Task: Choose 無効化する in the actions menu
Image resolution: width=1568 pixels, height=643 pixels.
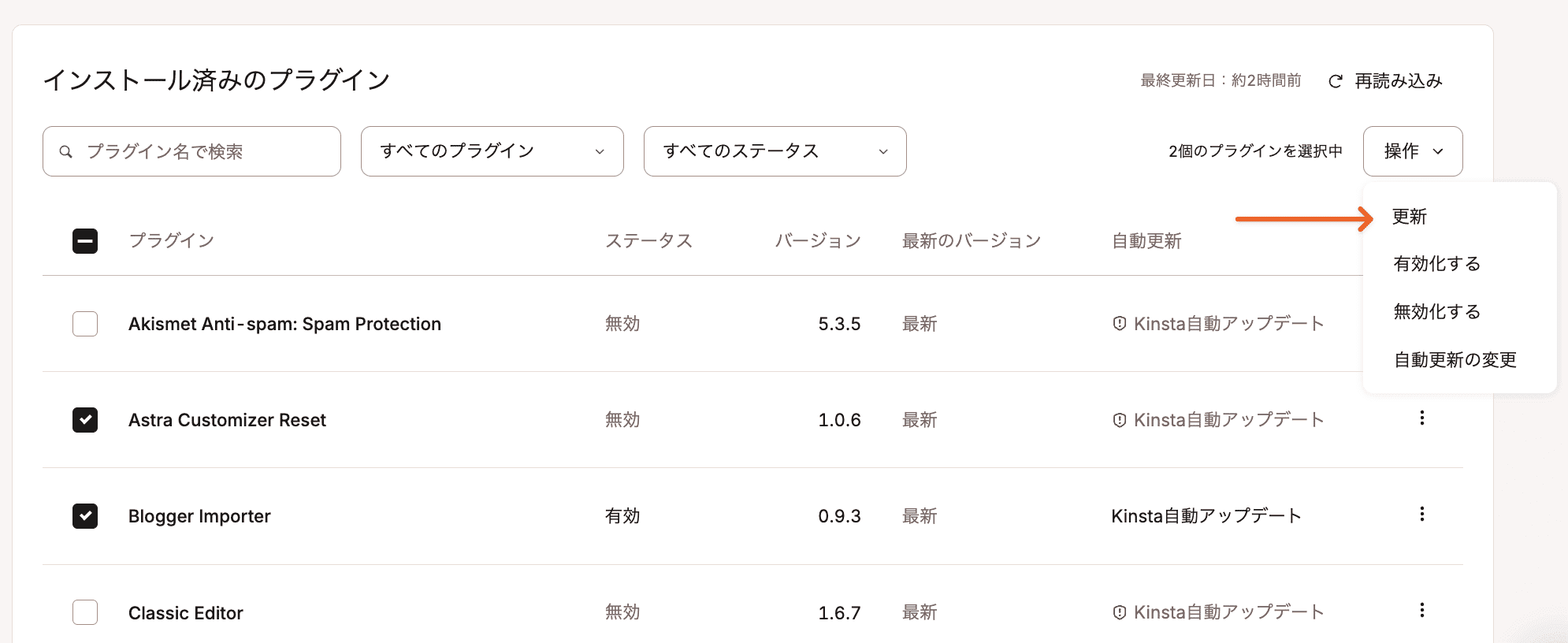Action: pyautogui.click(x=1437, y=312)
